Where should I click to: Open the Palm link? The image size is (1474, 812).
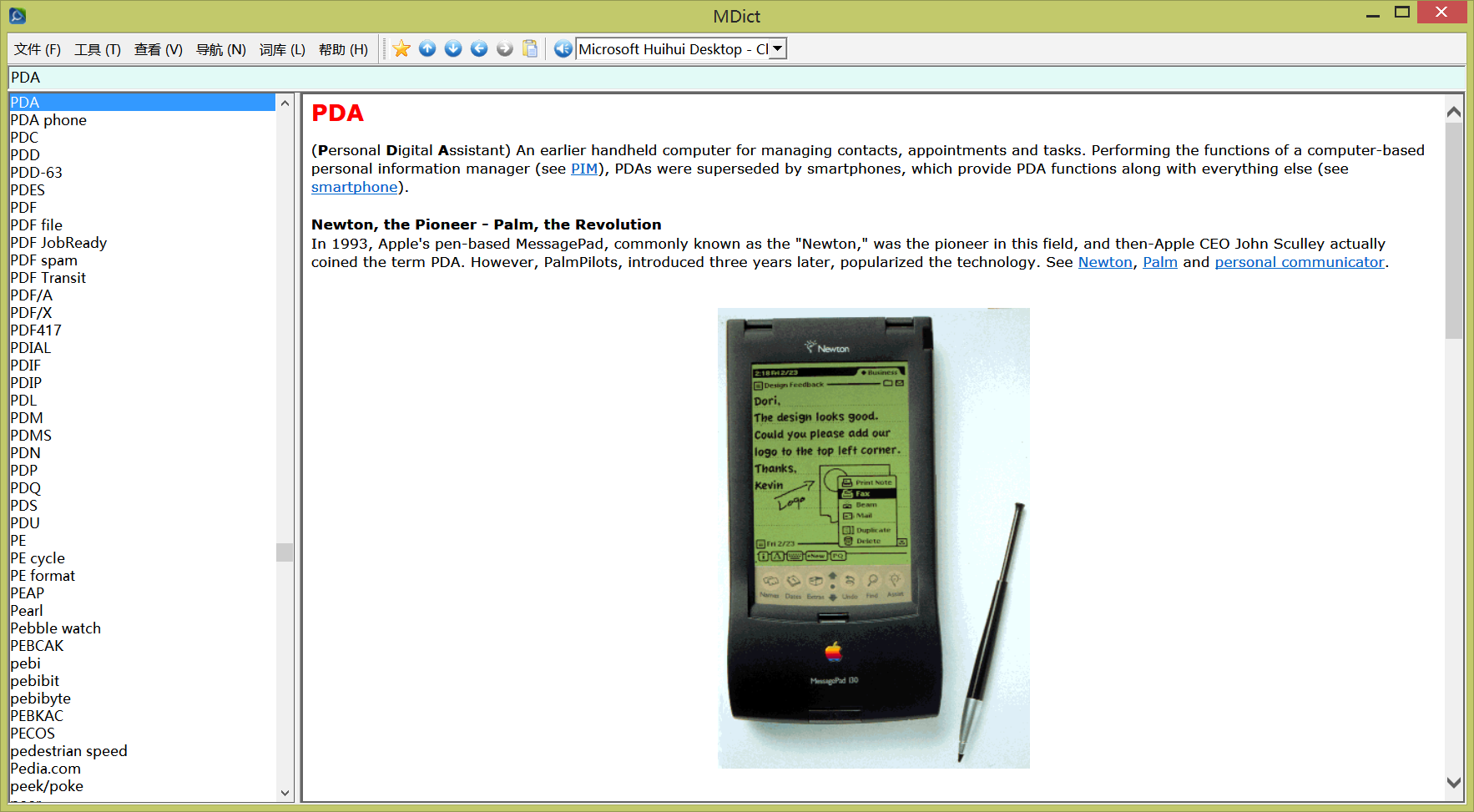pos(1160,262)
